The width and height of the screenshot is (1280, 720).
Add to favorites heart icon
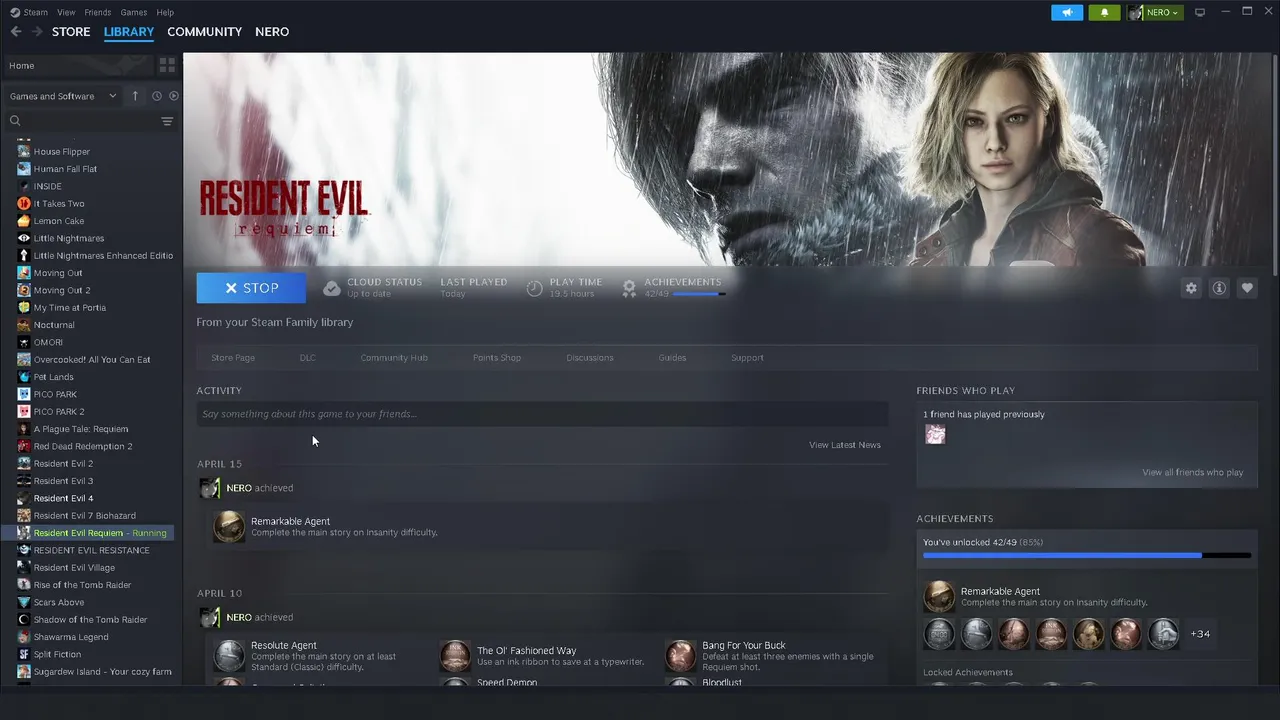point(1247,288)
